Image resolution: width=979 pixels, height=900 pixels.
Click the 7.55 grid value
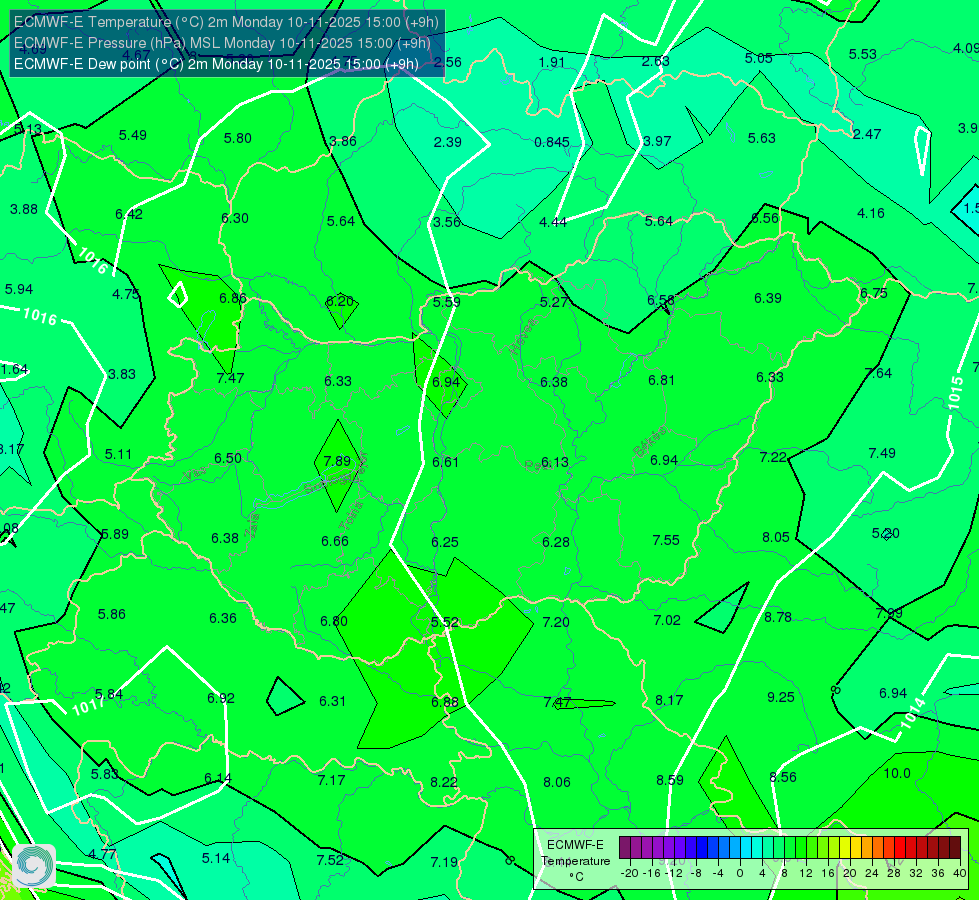[666, 540]
